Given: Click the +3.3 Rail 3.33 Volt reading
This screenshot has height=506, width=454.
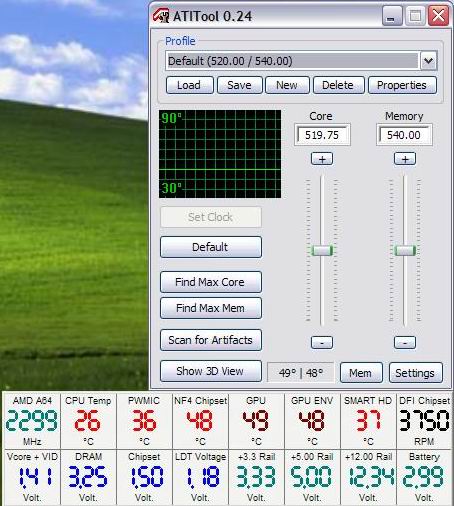Looking at the screenshot, I should point(256,477).
